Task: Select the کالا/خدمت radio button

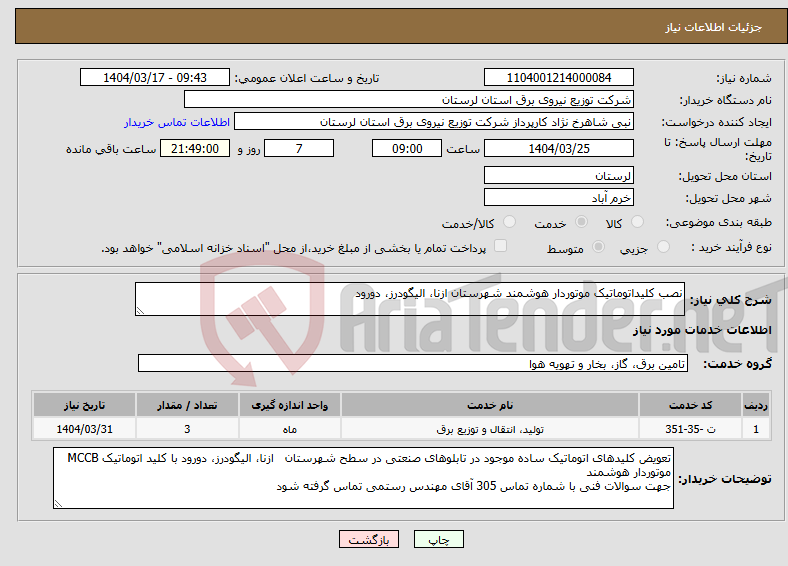Action: coord(510,222)
